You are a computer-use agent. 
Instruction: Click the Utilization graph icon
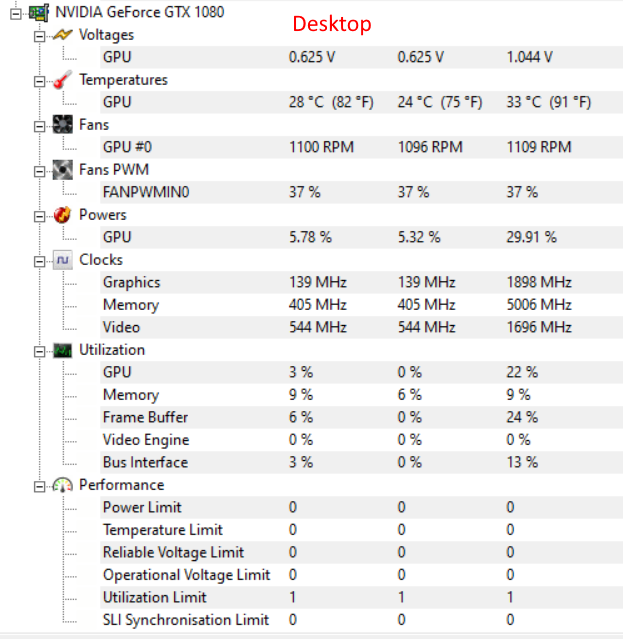[x=62, y=350]
